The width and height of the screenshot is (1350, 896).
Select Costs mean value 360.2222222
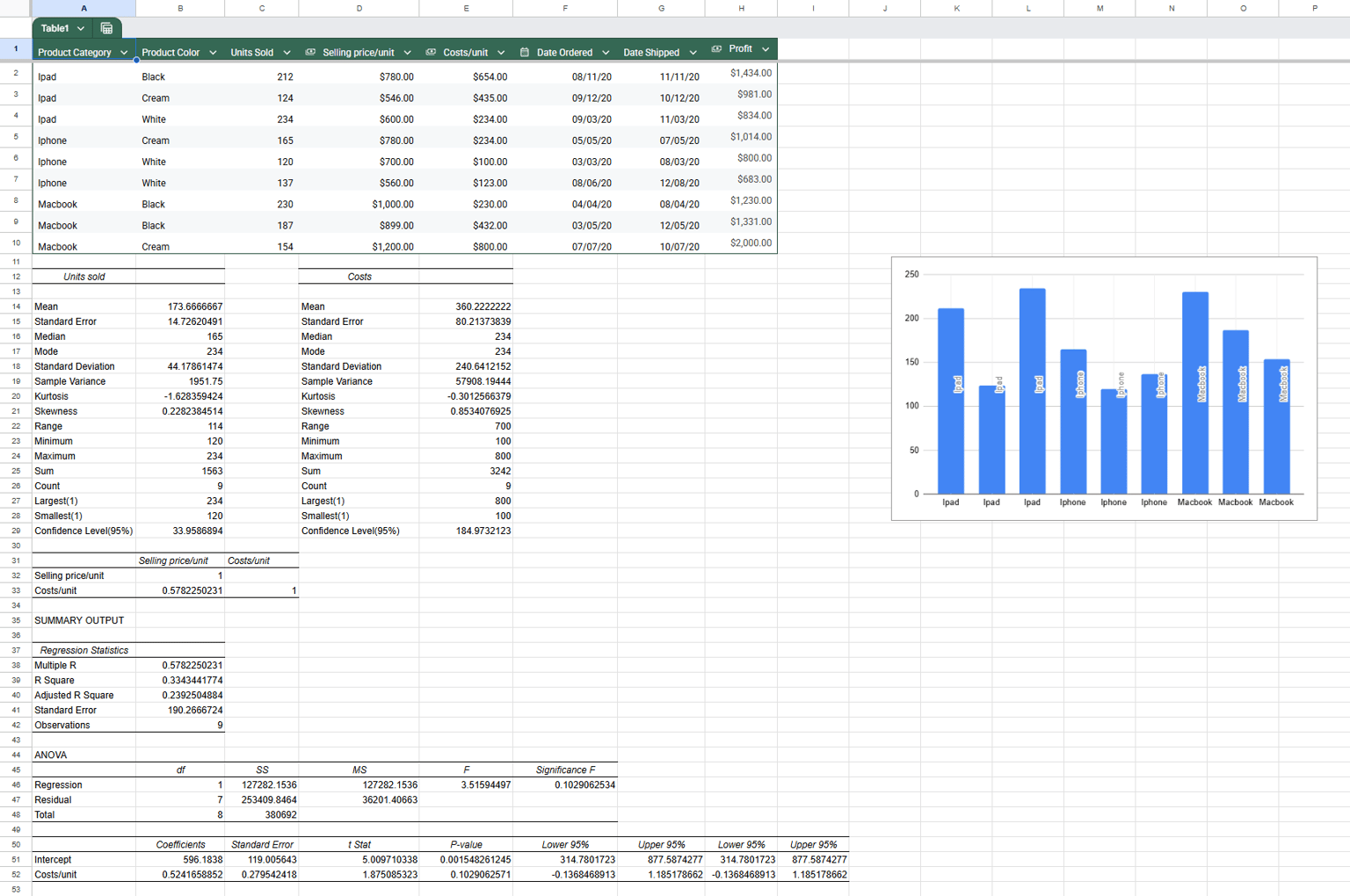tap(466, 307)
